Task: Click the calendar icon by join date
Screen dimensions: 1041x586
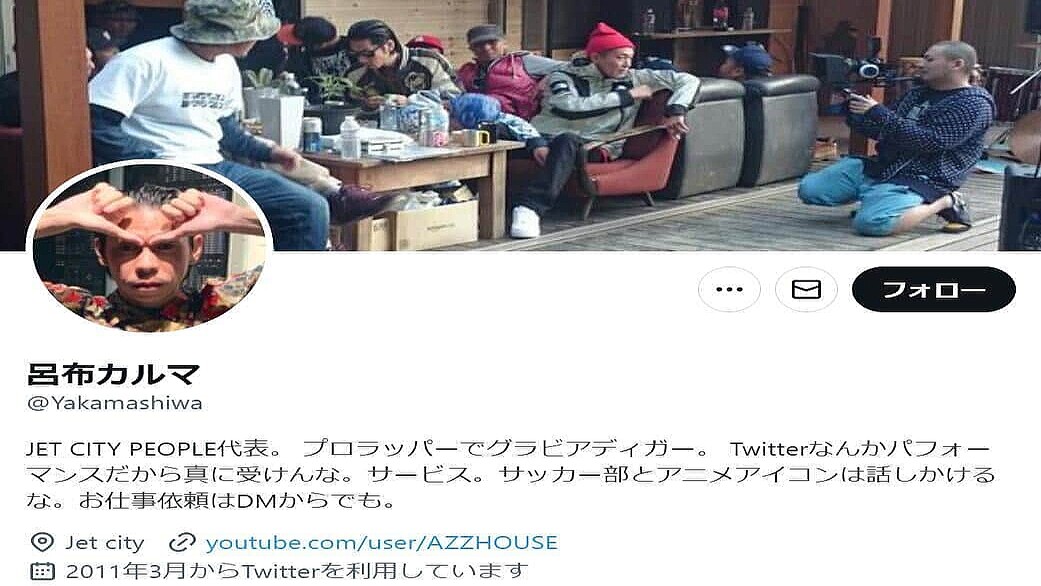Action: [x=42, y=571]
